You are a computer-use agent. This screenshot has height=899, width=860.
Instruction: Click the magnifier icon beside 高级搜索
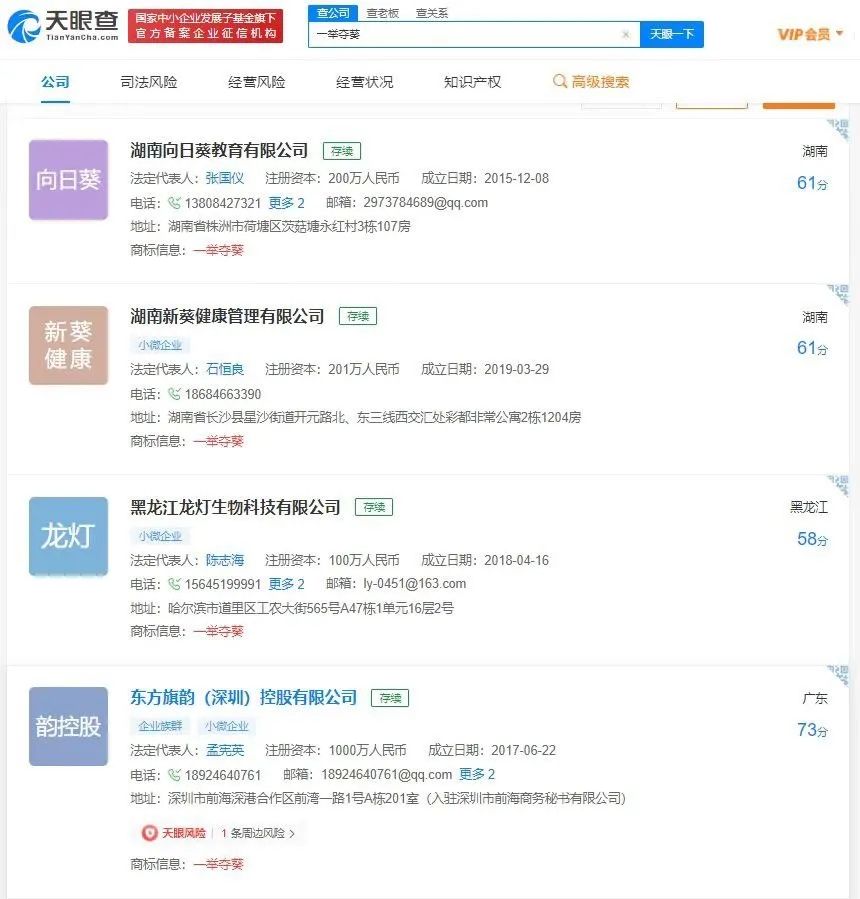560,81
